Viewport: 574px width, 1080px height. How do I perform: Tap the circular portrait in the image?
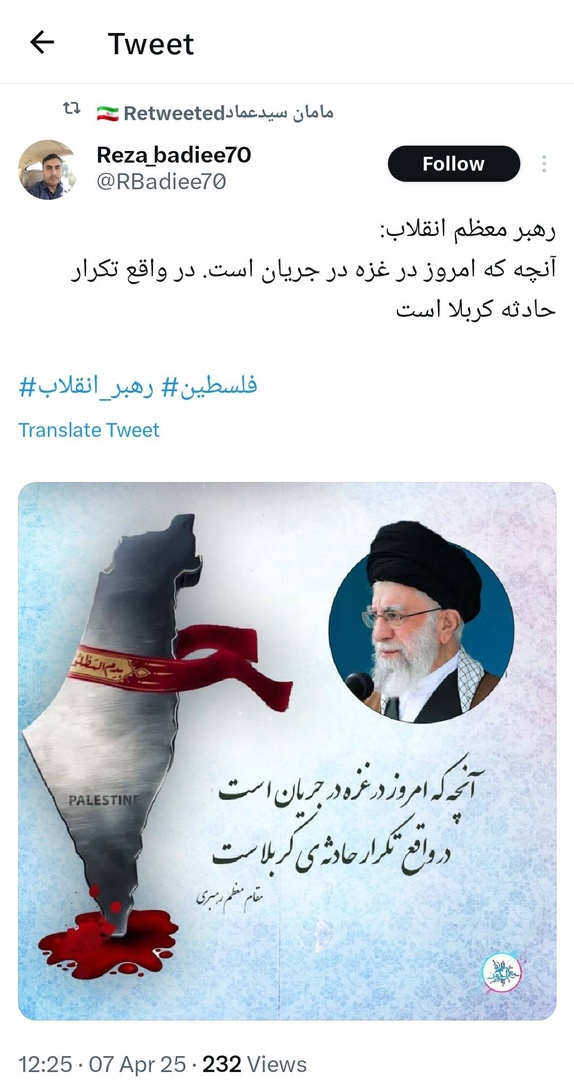421,623
